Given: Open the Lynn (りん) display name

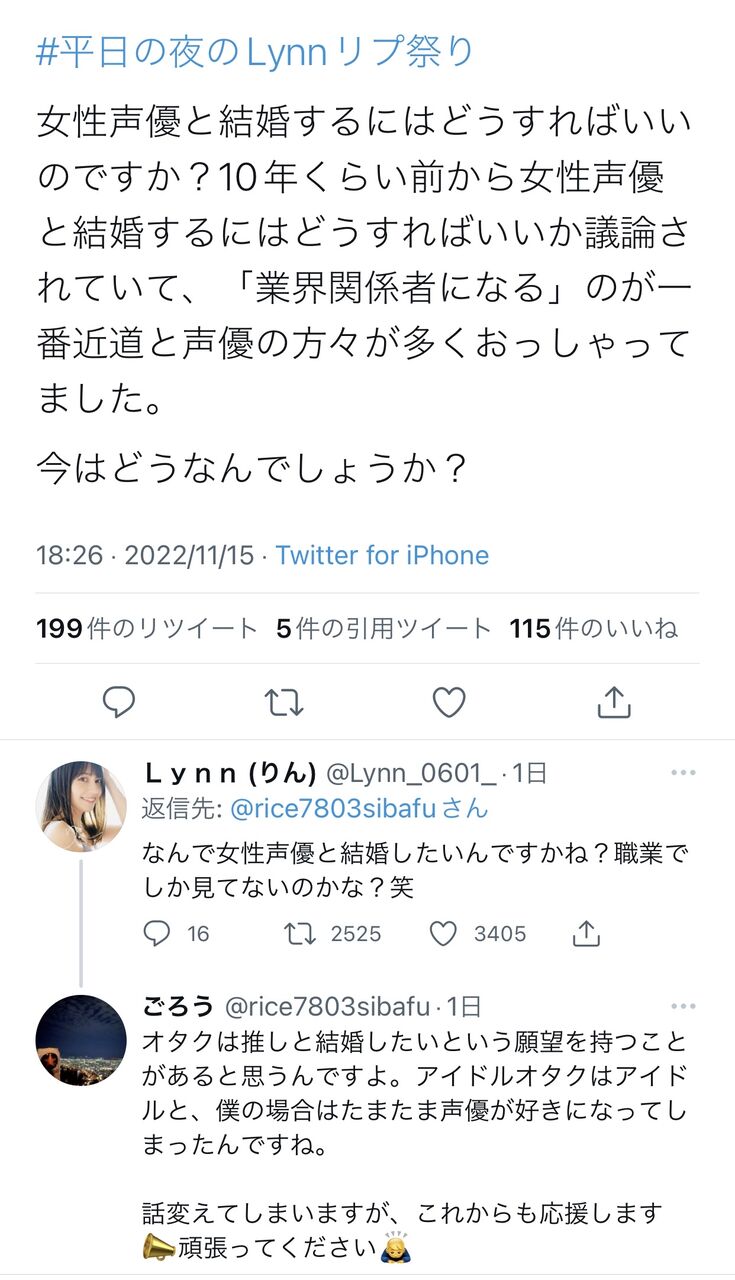Looking at the screenshot, I should click(x=231, y=773).
